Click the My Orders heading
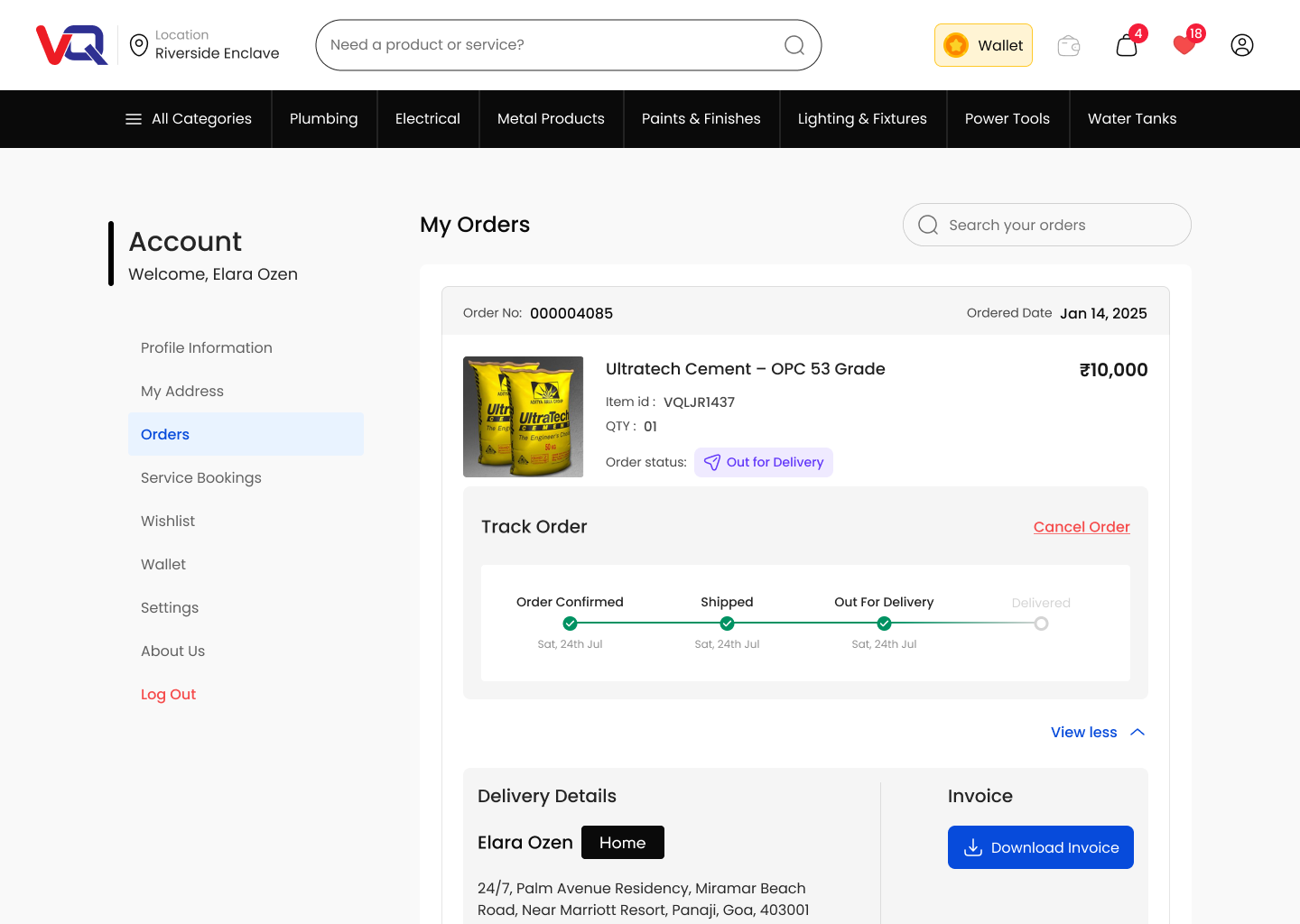This screenshot has height=924, width=1300. point(475,225)
